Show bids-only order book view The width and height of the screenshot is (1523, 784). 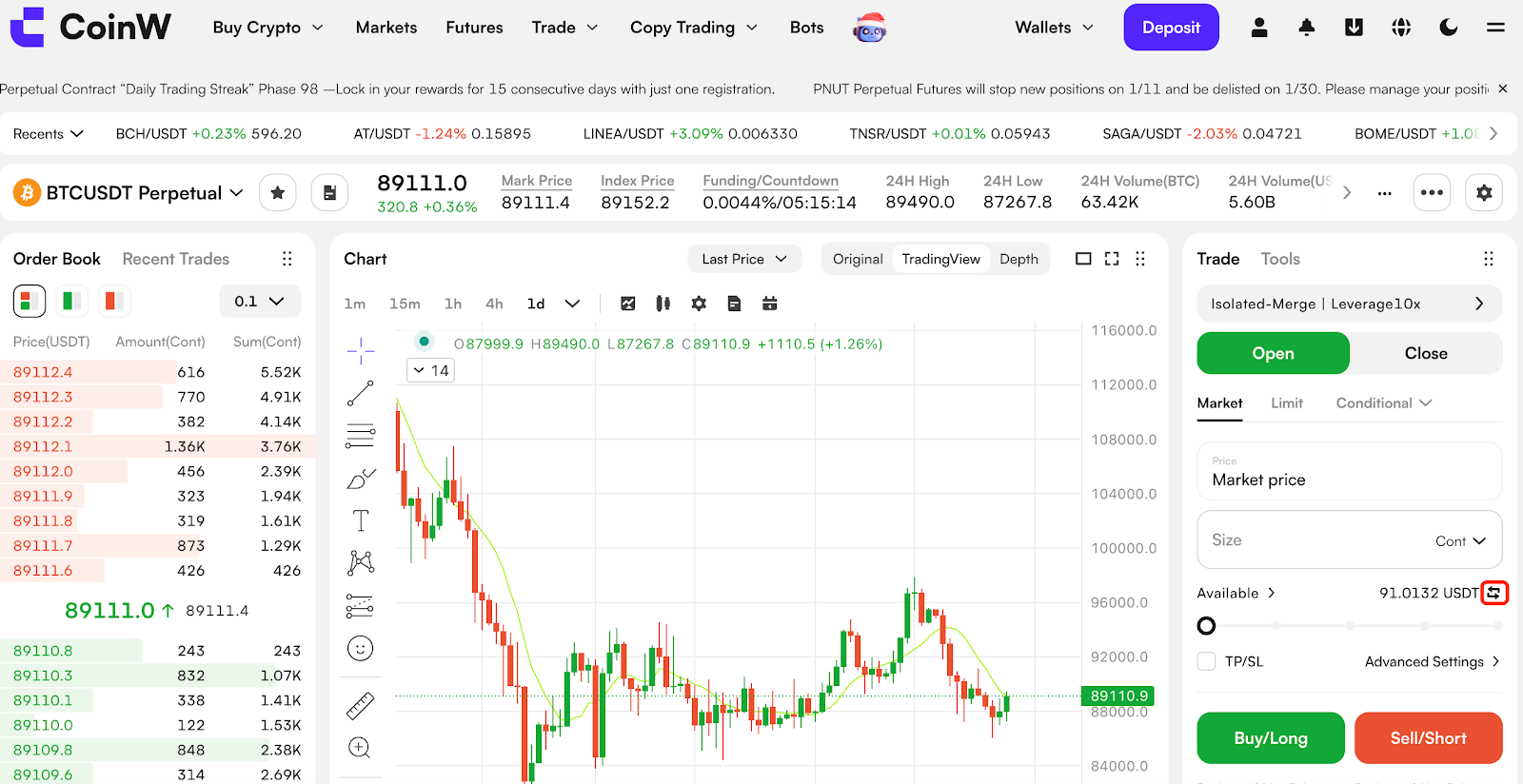click(x=71, y=302)
